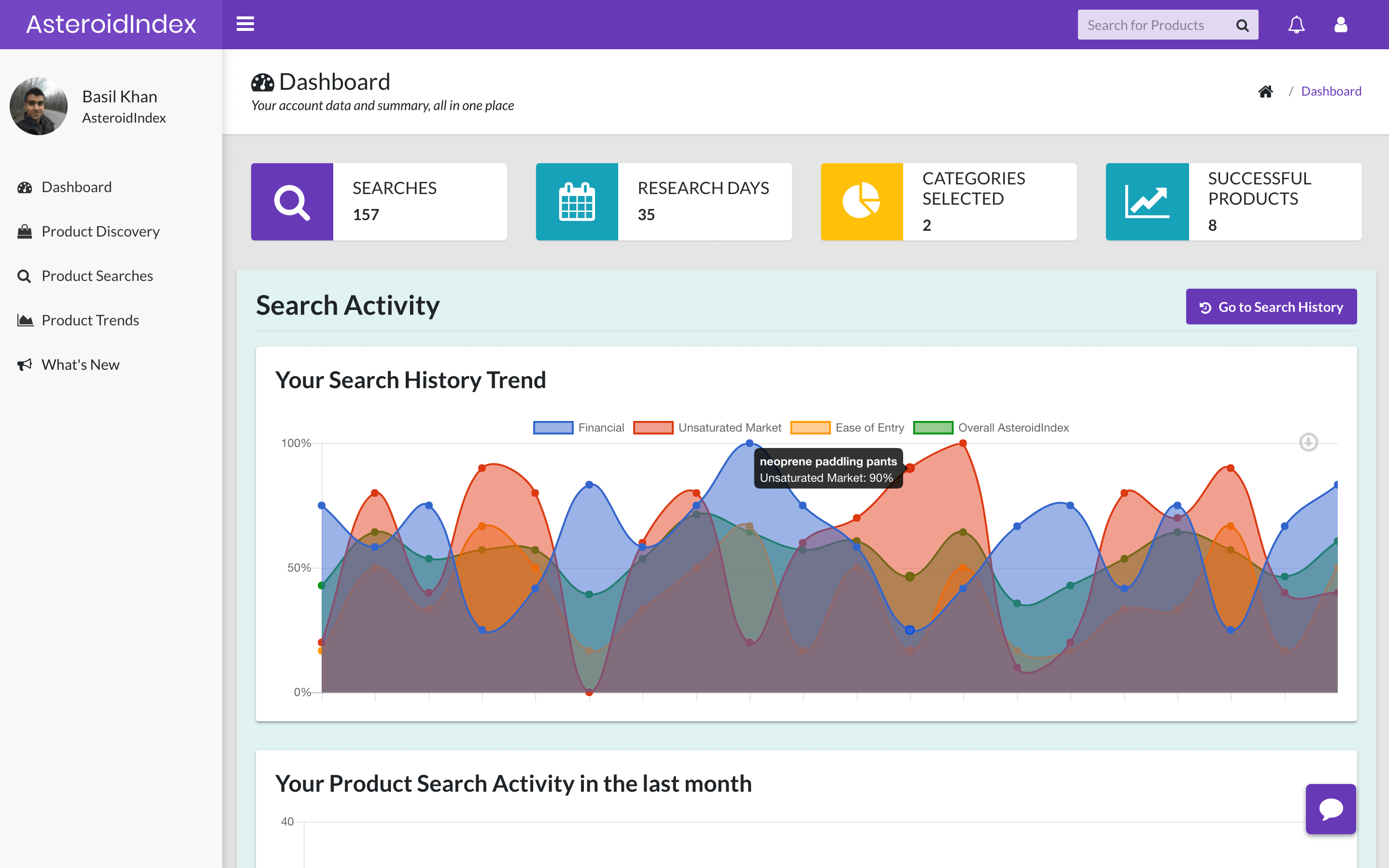1389x868 pixels.
Task: Click the Product Discovery bag icon
Action: [x=25, y=231]
